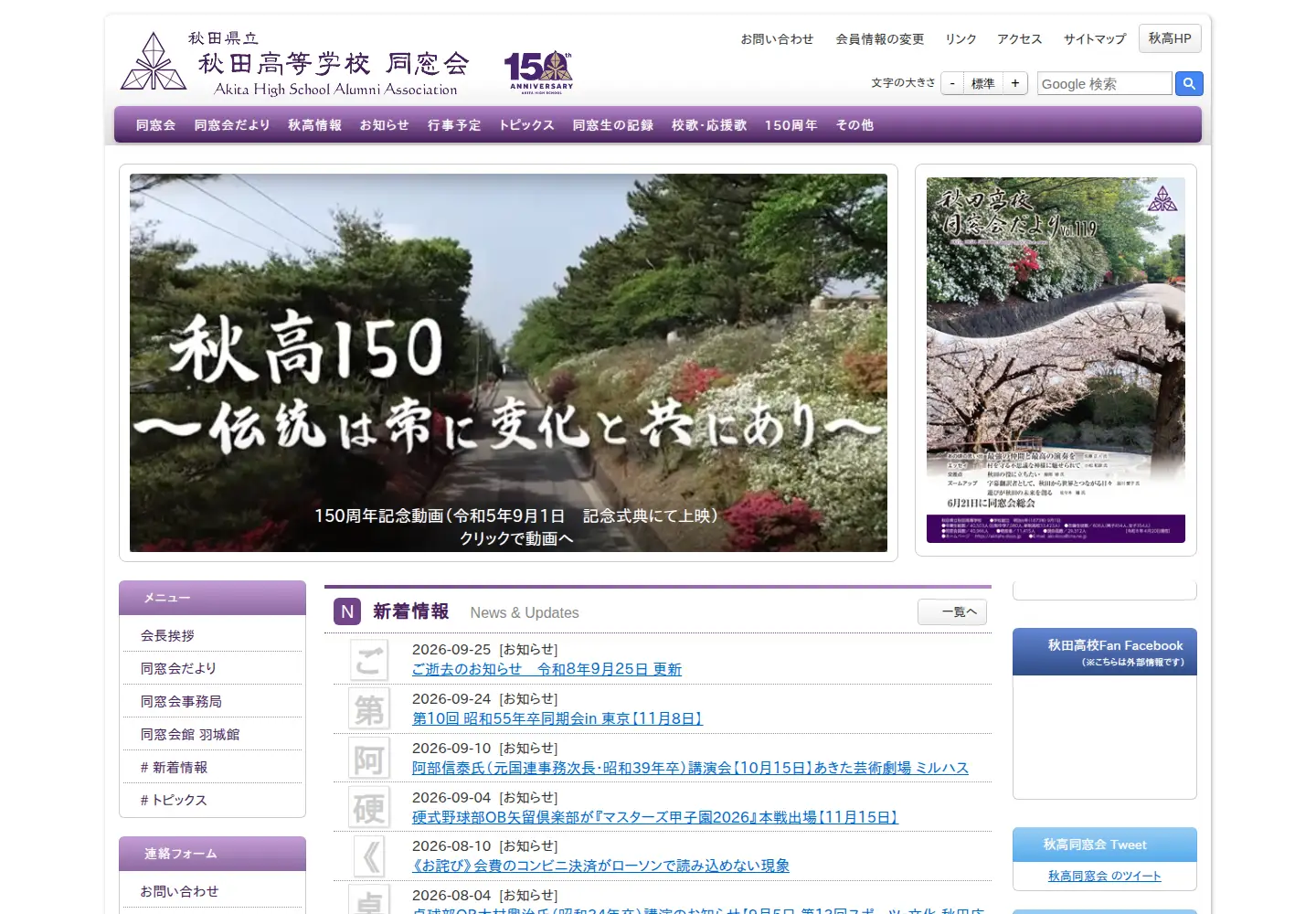Click the blue search magnifier button
This screenshot has width=1316, height=914.
click(x=1189, y=83)
